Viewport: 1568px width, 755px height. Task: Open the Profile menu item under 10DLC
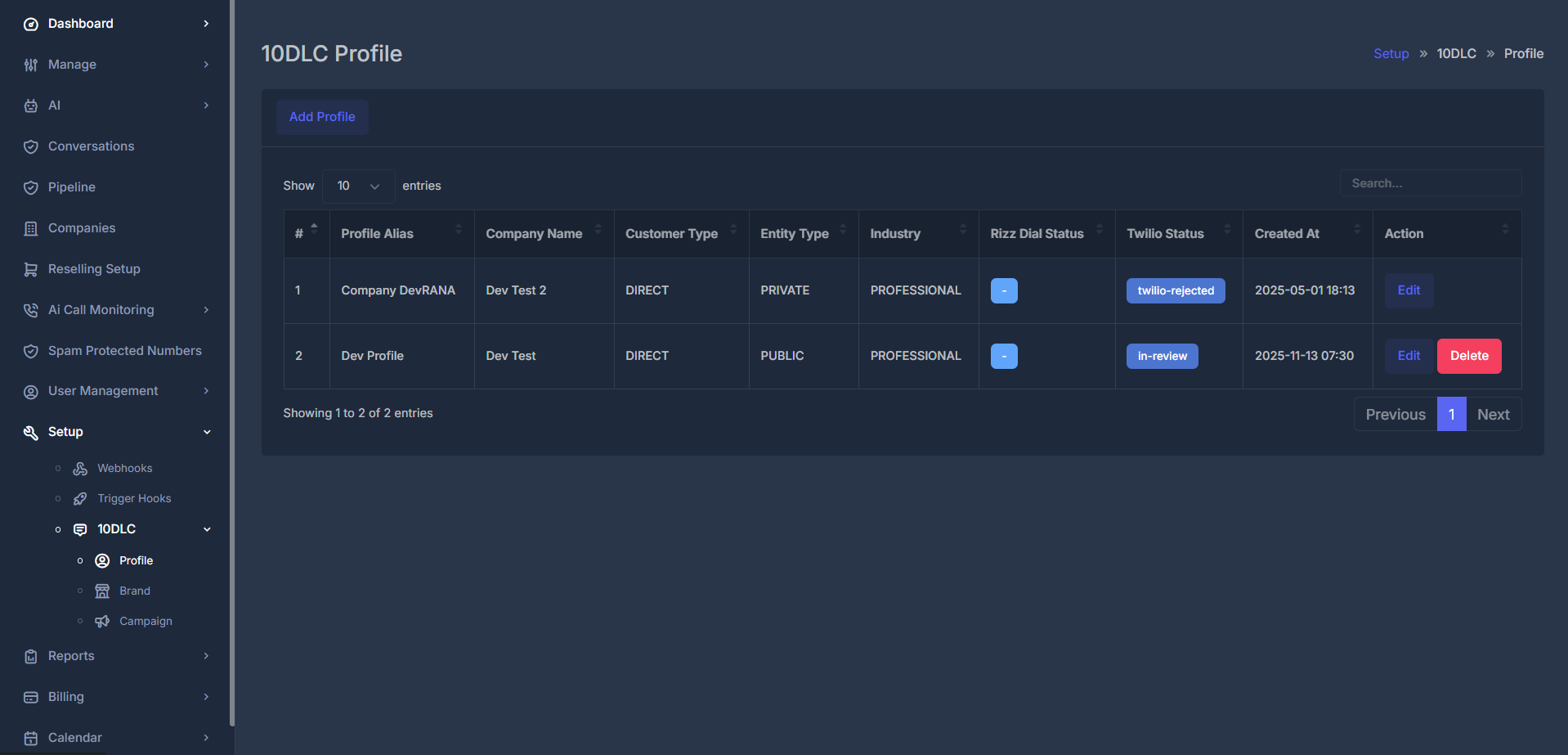(136, 560)
